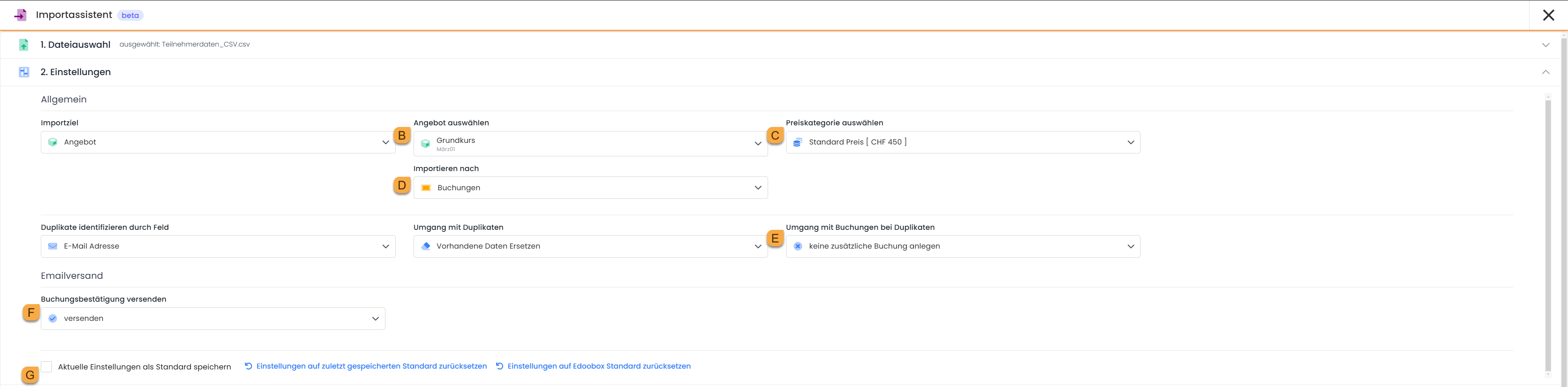Click the coin stack icon in Preiskategorie
This screenshot has height=387, width=1568.
(797, 142)
